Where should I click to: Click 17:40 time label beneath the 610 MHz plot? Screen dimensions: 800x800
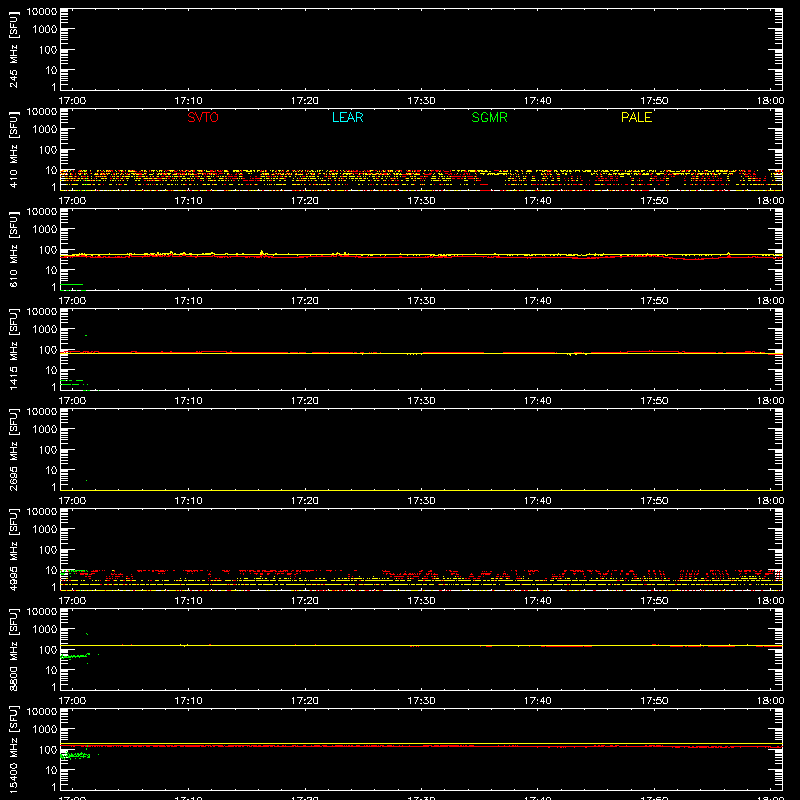click(x=537, y=301)
